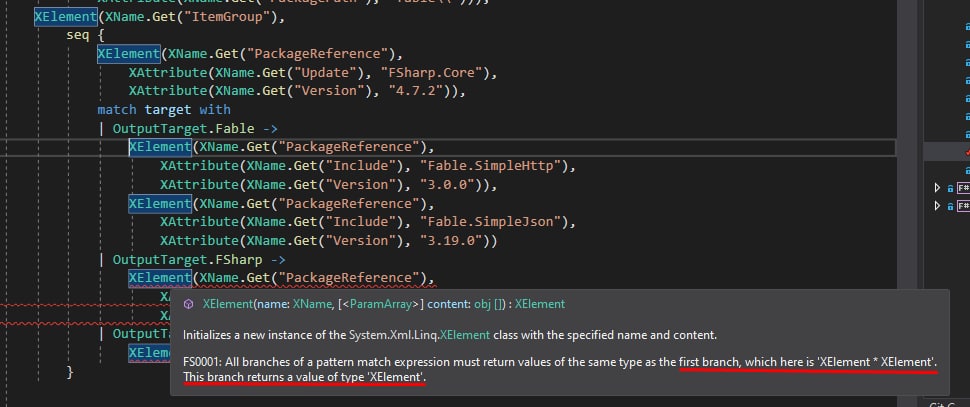The width and height of the screenshot is (970, 407).
Task: Expand the second F# project node
Action: click(x=937, y=206)
